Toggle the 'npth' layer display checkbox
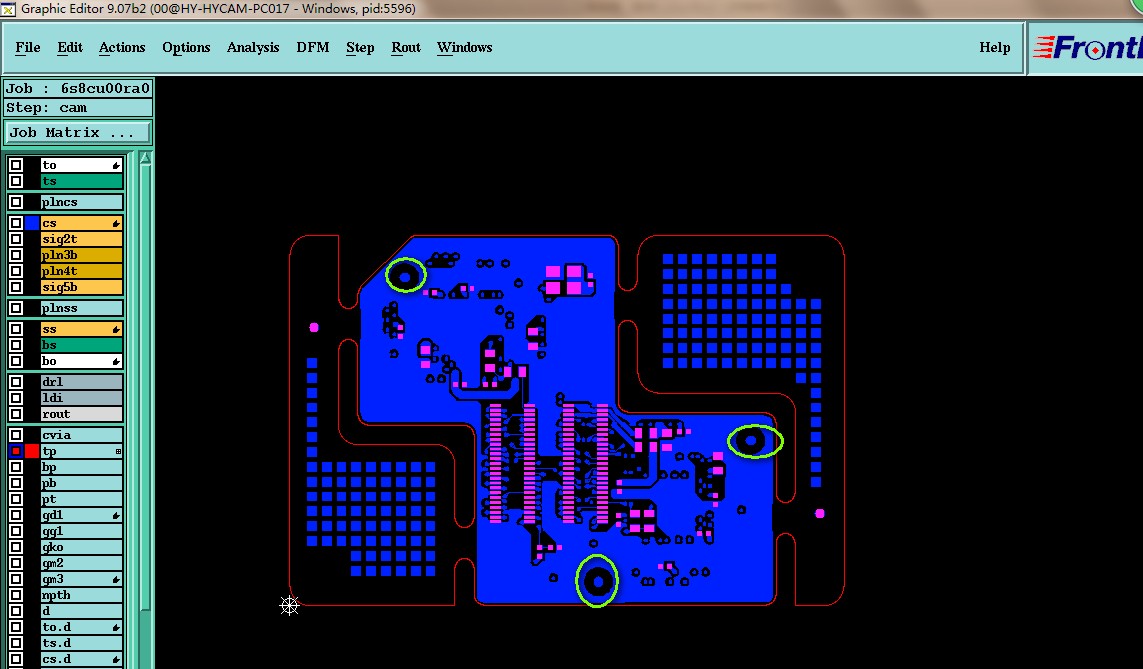Screen dimensions: 1143x669 point(16,595)
